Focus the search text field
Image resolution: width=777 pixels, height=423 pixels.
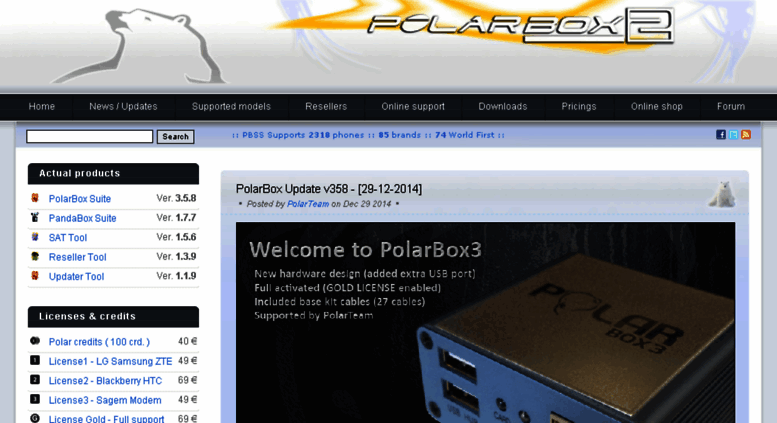pos(90,136)
